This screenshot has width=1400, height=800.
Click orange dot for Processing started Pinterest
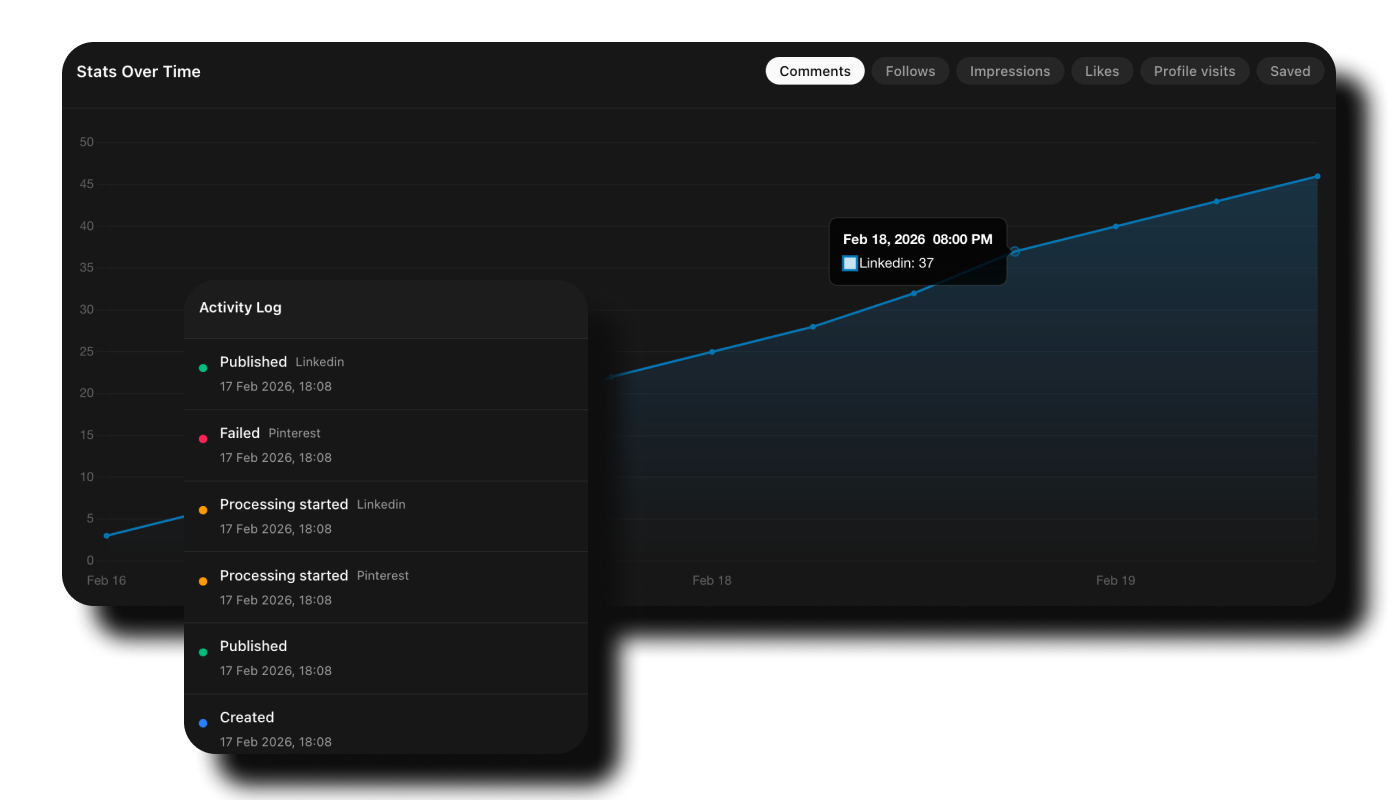click(203, 581)
